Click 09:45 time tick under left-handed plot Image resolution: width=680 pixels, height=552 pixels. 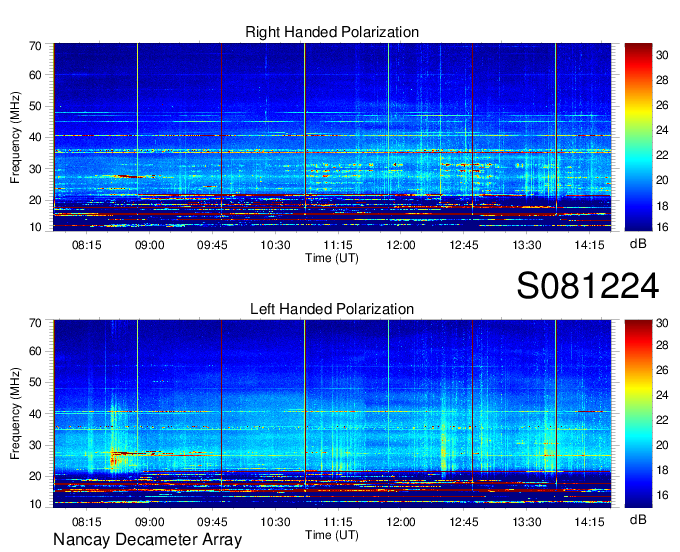(212, 522)
